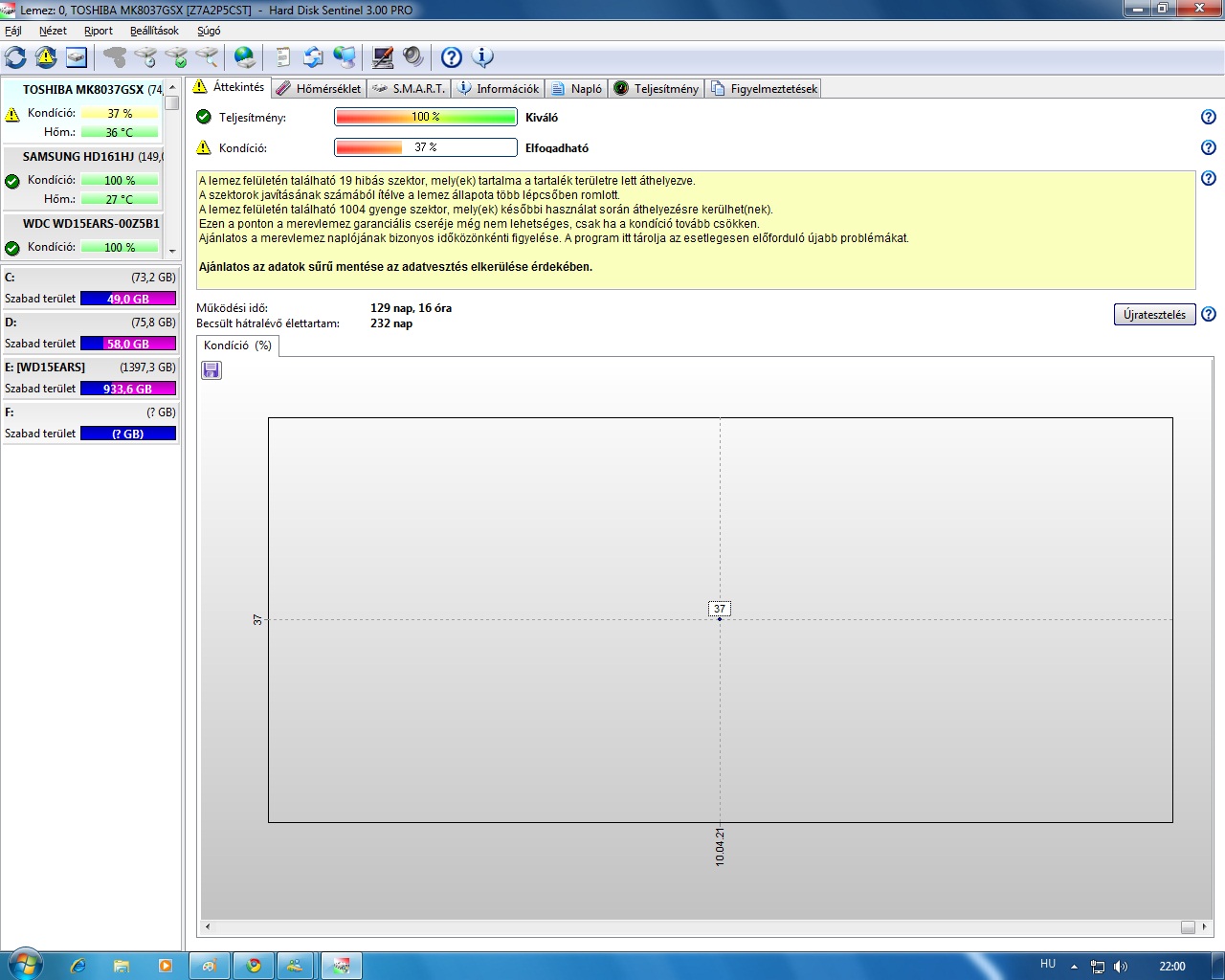The image size is (1225, 980).
Task: Open the Windows Start button
Action: (x=24, y=965)
